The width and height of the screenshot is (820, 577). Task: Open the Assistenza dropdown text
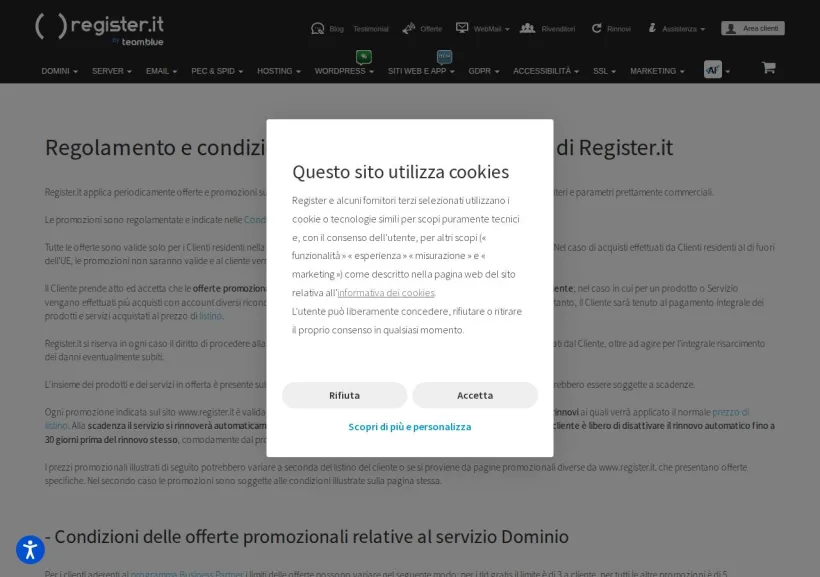684,29
